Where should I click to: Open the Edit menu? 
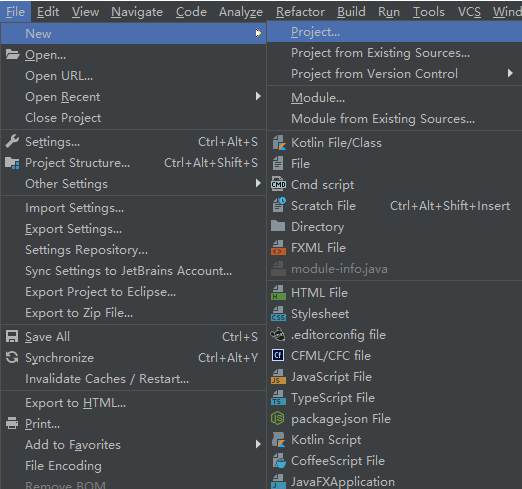point(48,12)
